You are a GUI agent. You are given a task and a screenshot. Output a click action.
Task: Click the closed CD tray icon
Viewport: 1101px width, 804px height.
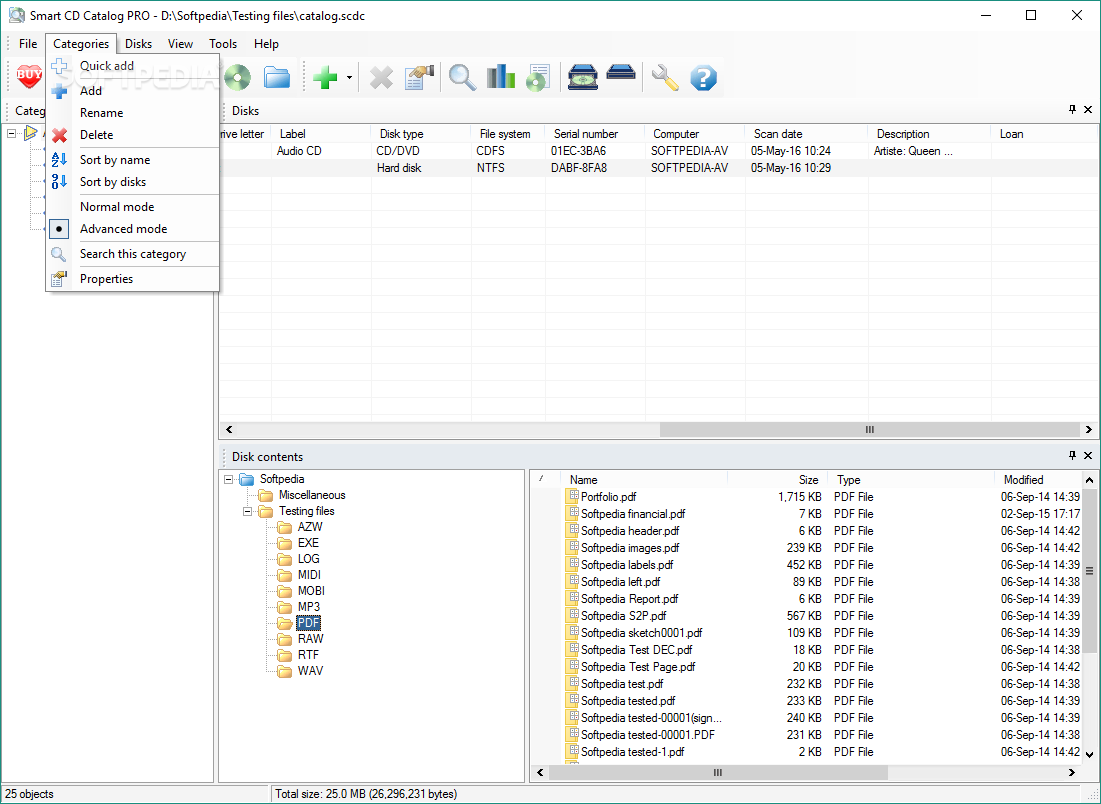[621, 73]
